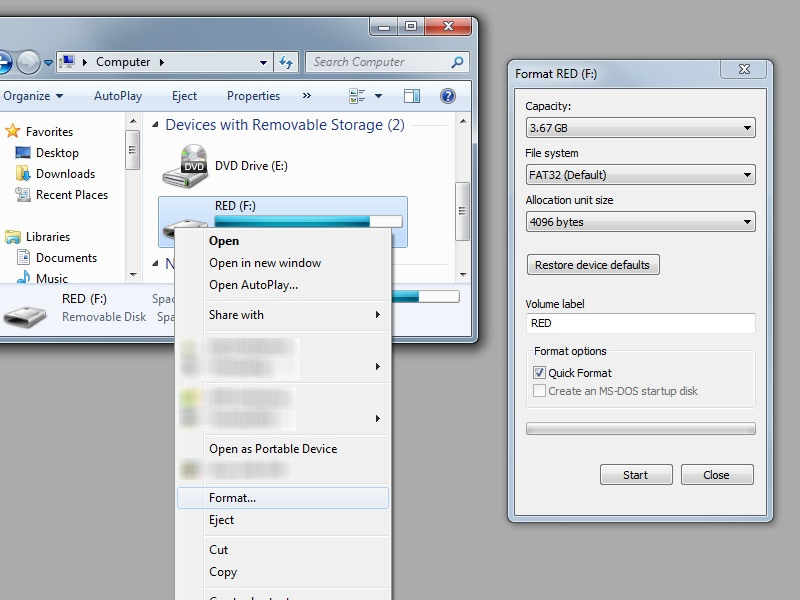Open recent pages dropdown beside nav buttons
The width and height of the screenshot is (800, 600).
(48, 63)
